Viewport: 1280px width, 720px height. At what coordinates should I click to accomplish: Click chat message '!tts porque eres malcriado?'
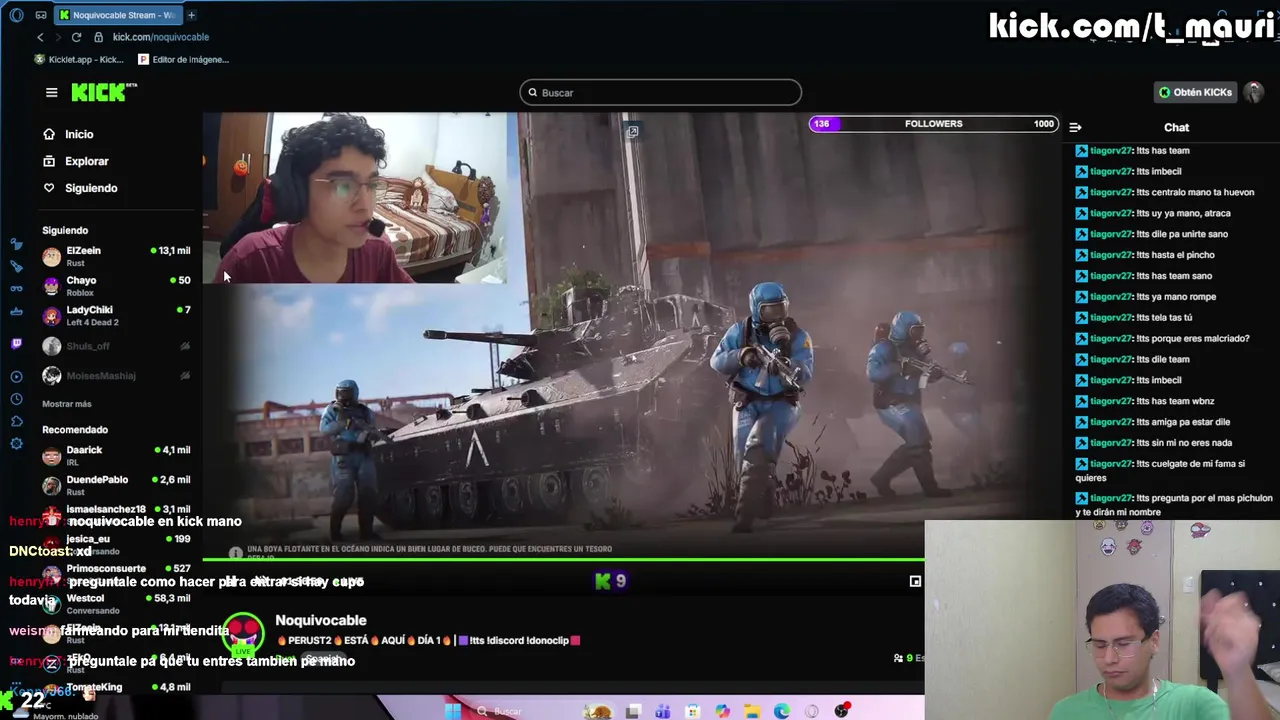[x=1162, y=339]
